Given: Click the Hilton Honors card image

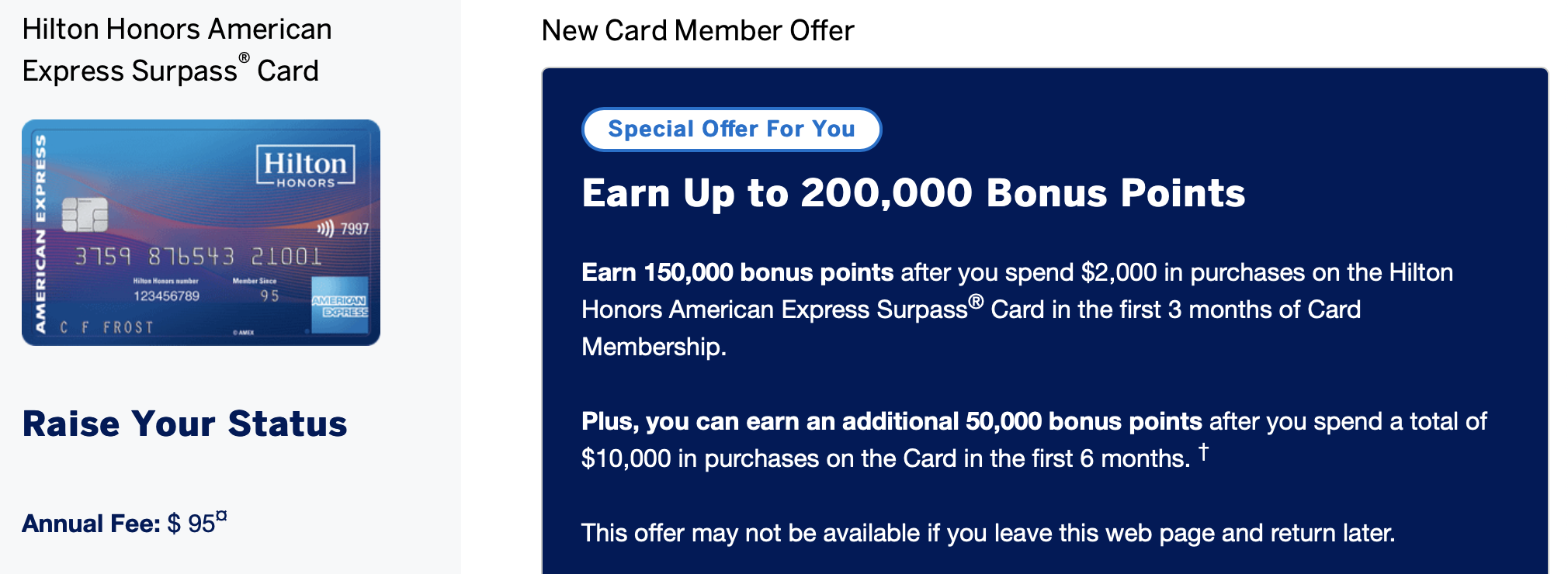Looking at the screenshot, I should coord(201,233).
